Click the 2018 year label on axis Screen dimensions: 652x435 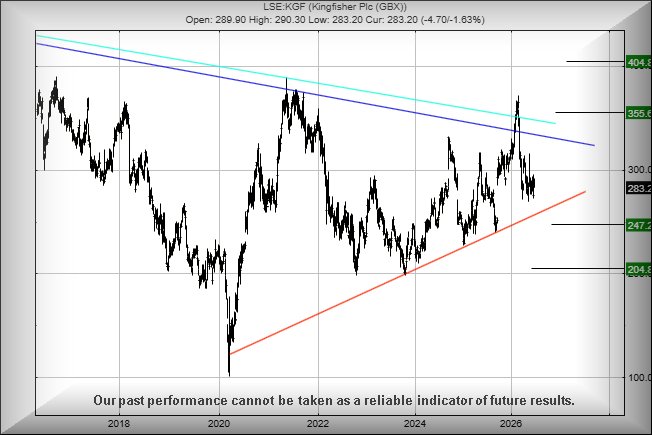point(119,424)
